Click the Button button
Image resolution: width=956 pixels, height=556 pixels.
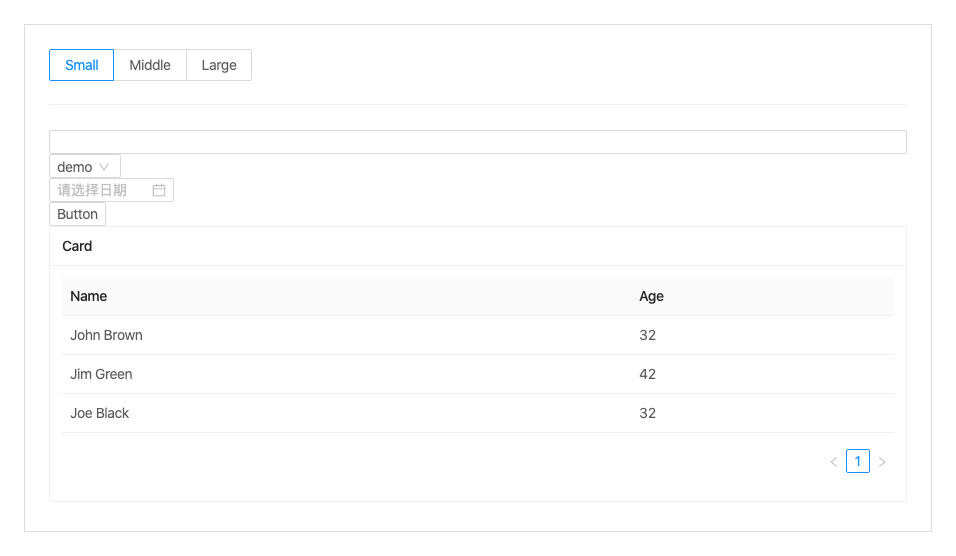point(77,214)
